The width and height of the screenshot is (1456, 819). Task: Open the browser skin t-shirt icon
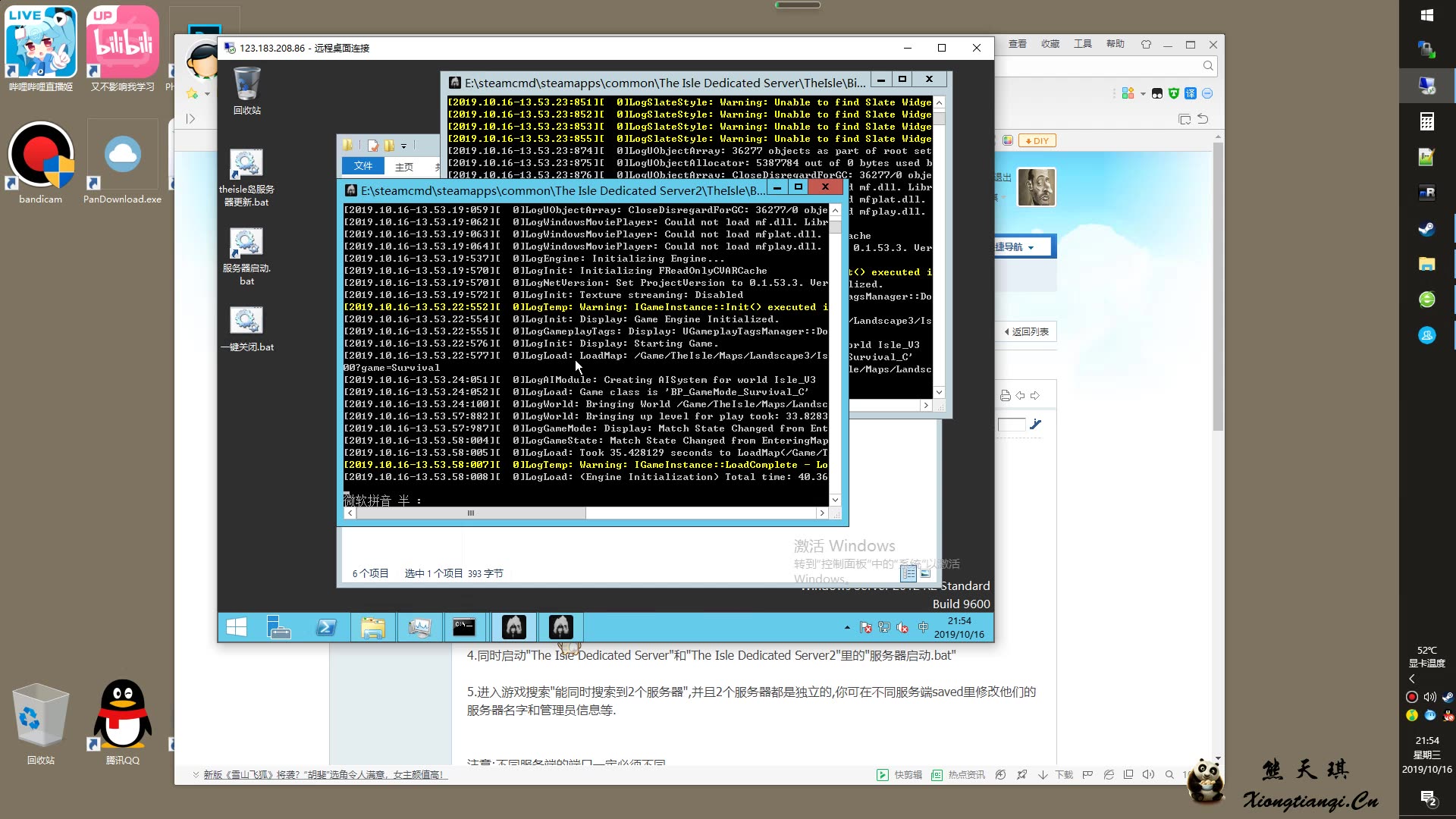coord(1146,44)
